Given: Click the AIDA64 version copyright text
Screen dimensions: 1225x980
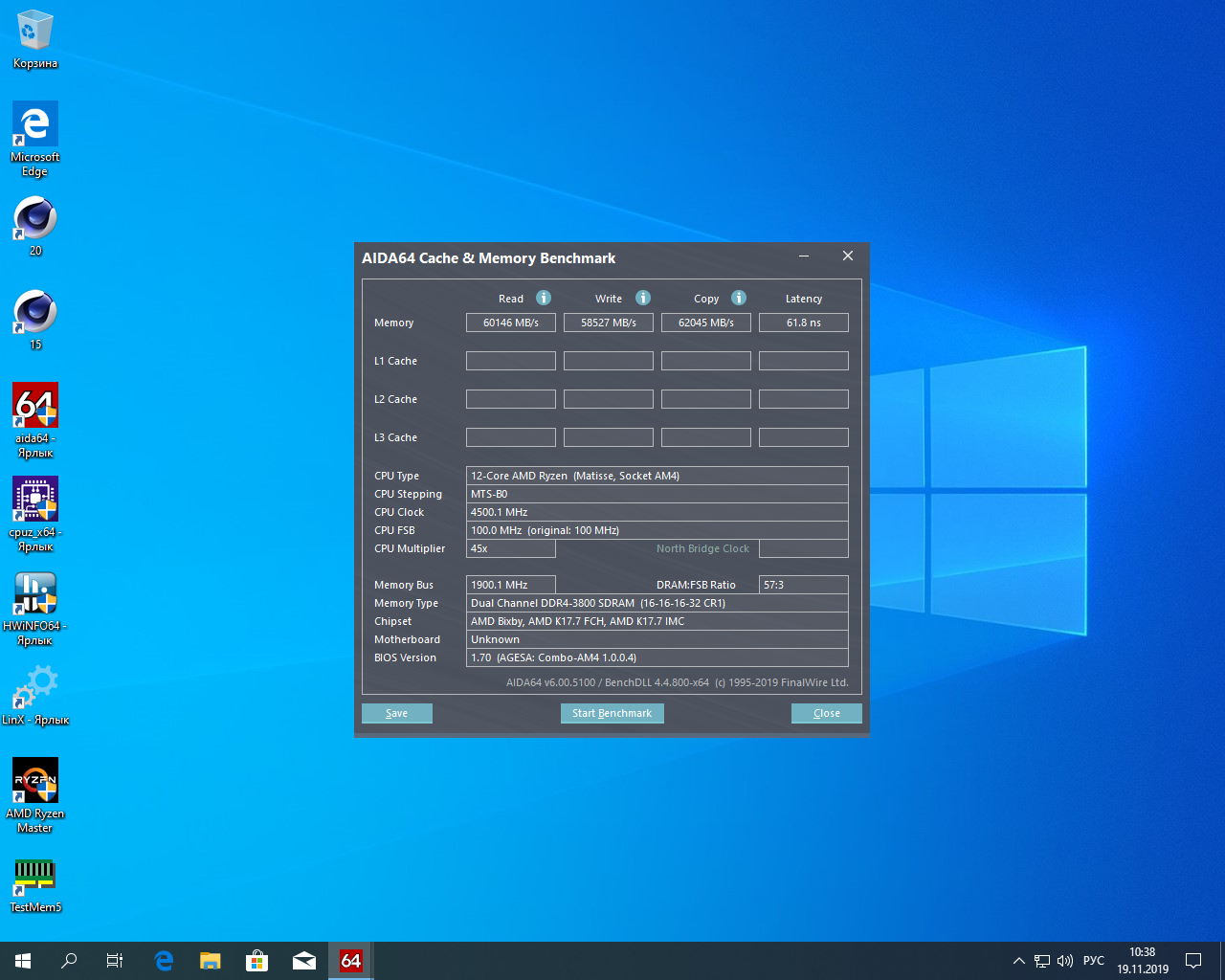Looking at the screenshot, I should point(678,682).
